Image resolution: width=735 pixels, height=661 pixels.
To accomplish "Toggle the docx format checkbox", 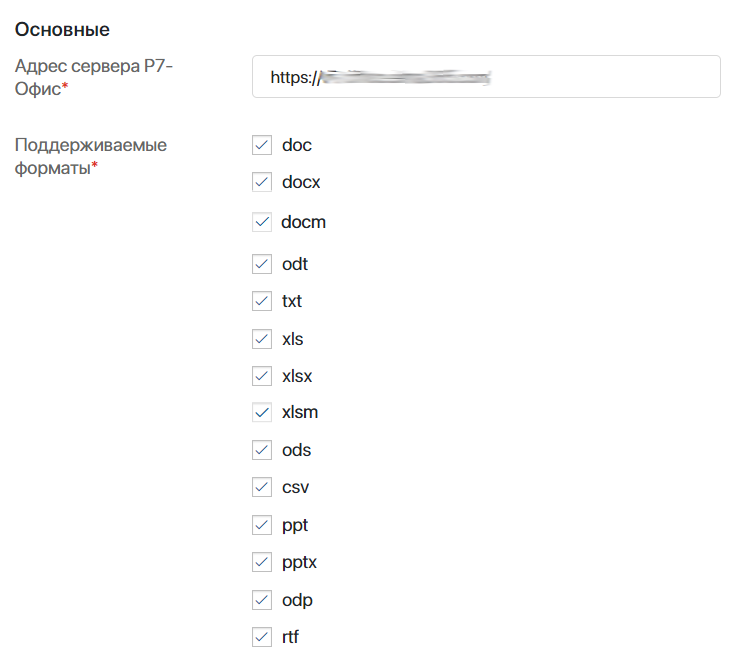I will [262, 182].
